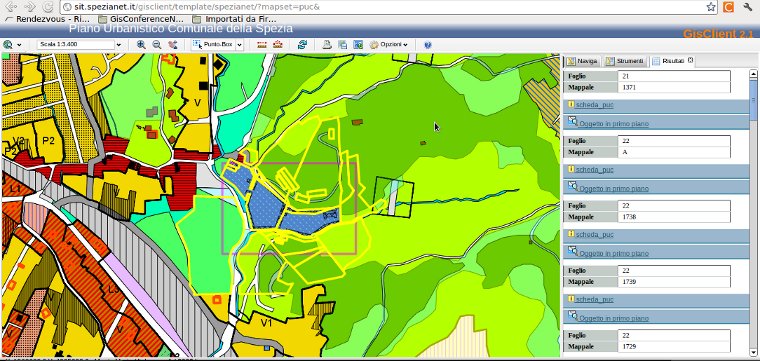
Task: Switch to the Strumenti tab
Action: click(x=626, y=61)
